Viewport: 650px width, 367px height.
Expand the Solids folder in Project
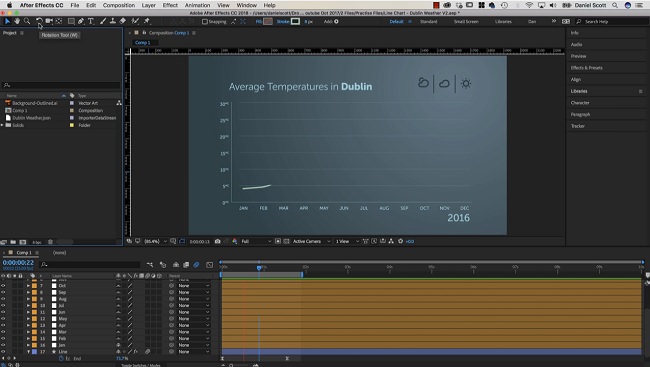point(2,125)
